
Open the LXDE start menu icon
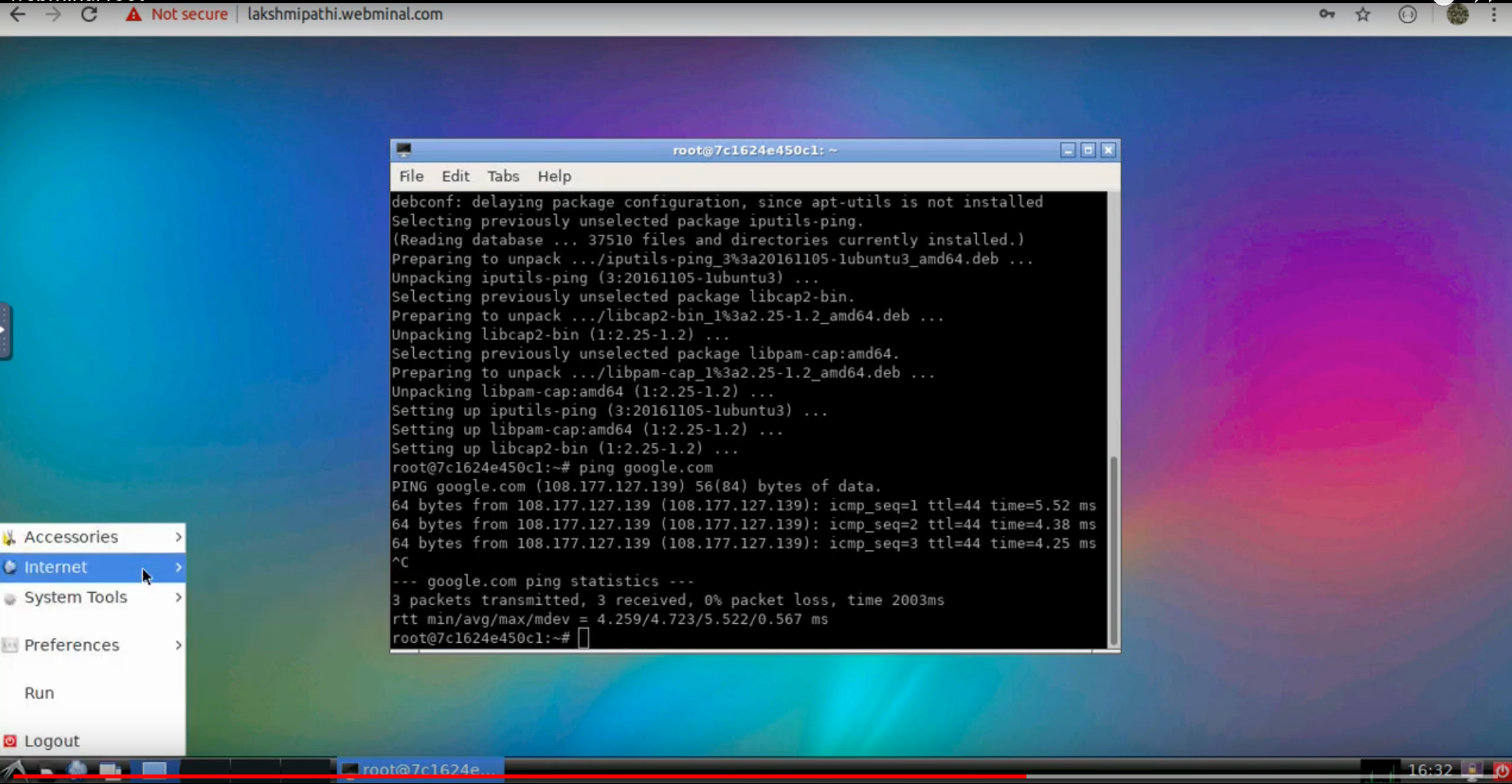click(13, 770)
